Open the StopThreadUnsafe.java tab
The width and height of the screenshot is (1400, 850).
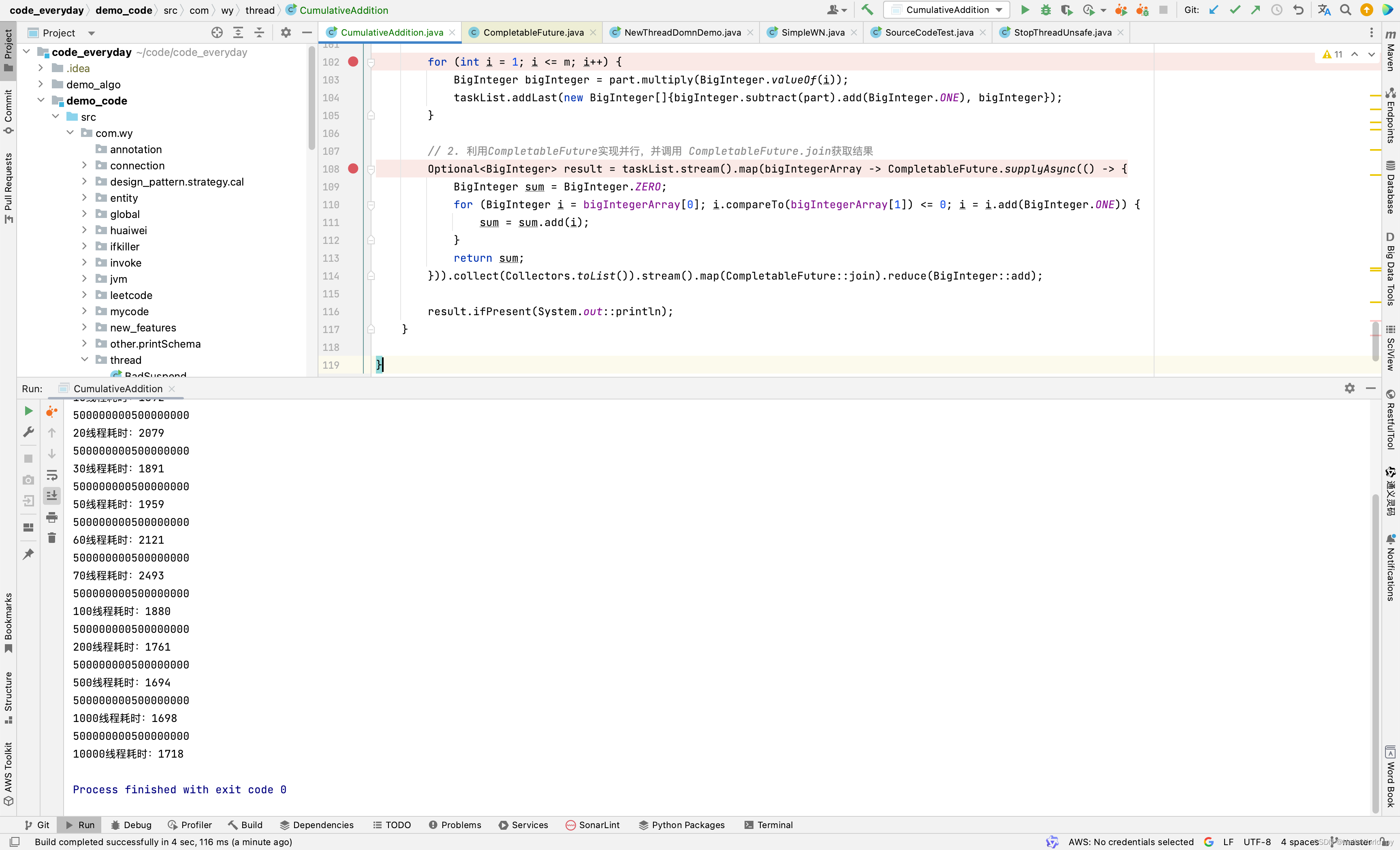[x=1062, y=32]
